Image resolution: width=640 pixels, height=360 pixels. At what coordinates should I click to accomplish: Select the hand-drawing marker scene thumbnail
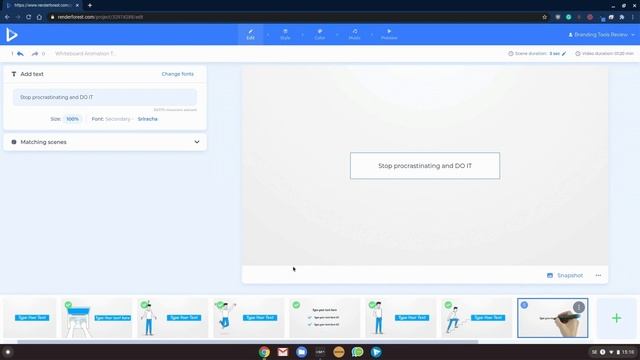click(x=553, y=318)
